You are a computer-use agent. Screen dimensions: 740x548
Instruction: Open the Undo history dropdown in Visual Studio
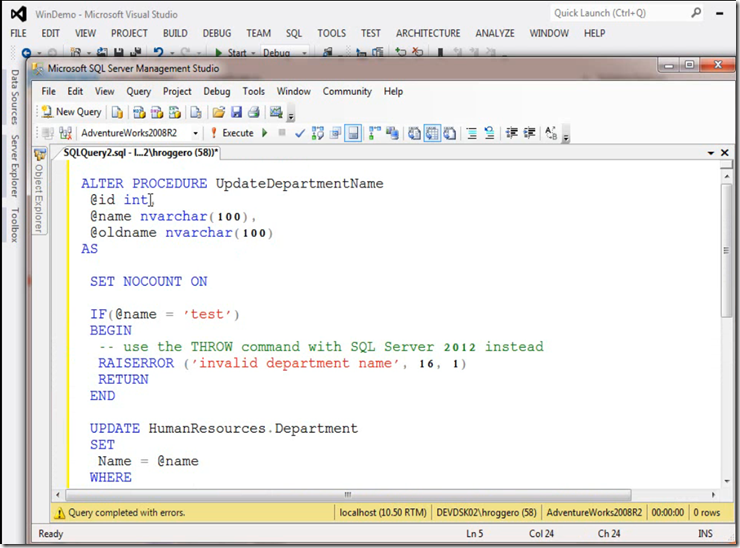point(172,53)
